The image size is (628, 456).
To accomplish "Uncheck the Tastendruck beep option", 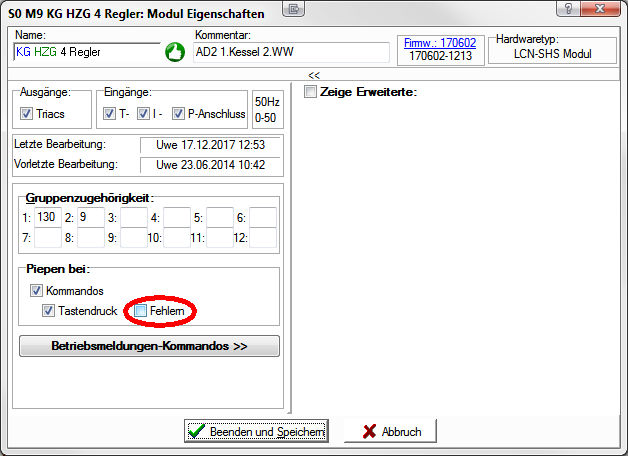I will tap(49, 311).
